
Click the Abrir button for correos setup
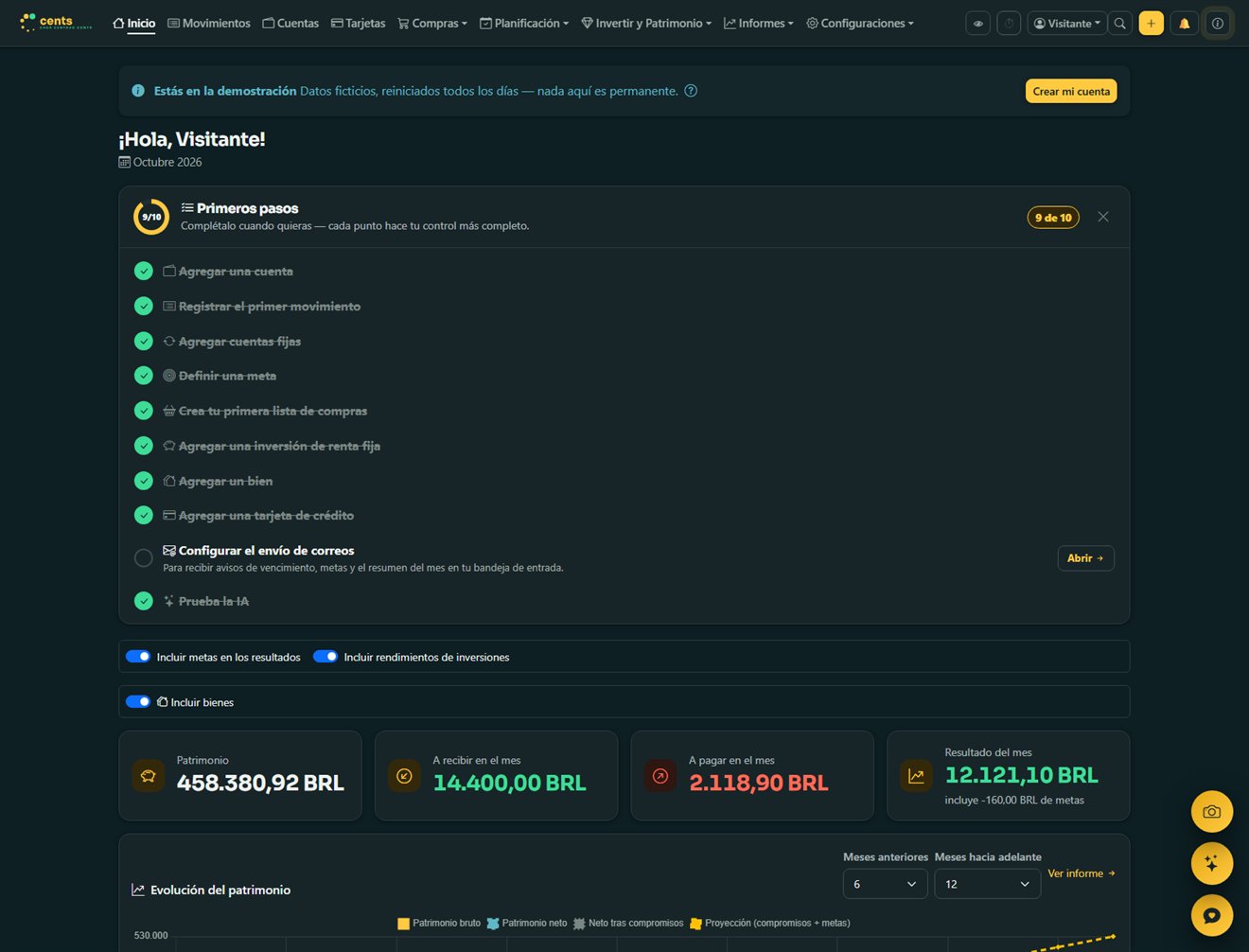[1085, 558]
